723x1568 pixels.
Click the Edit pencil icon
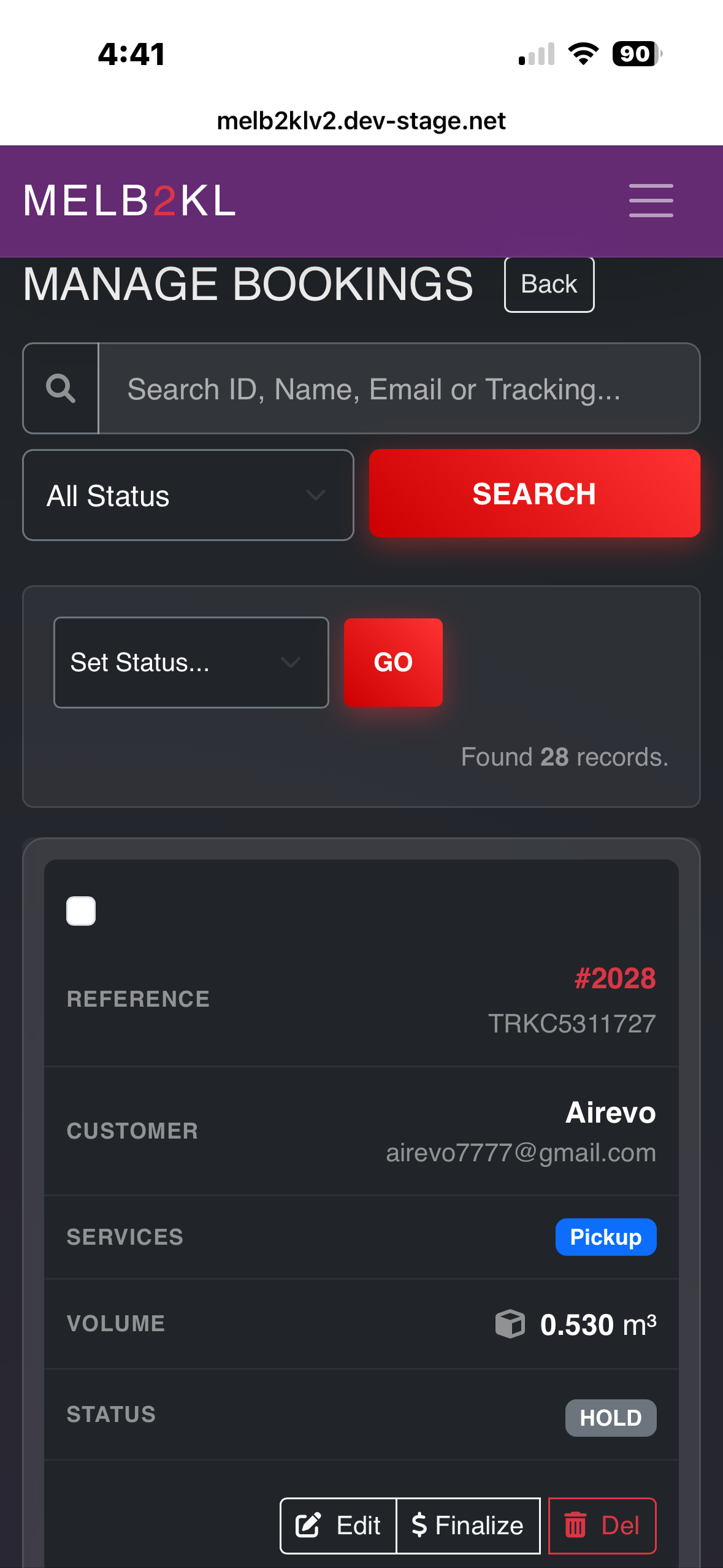pyautogui.click(x=308, y=1525)
